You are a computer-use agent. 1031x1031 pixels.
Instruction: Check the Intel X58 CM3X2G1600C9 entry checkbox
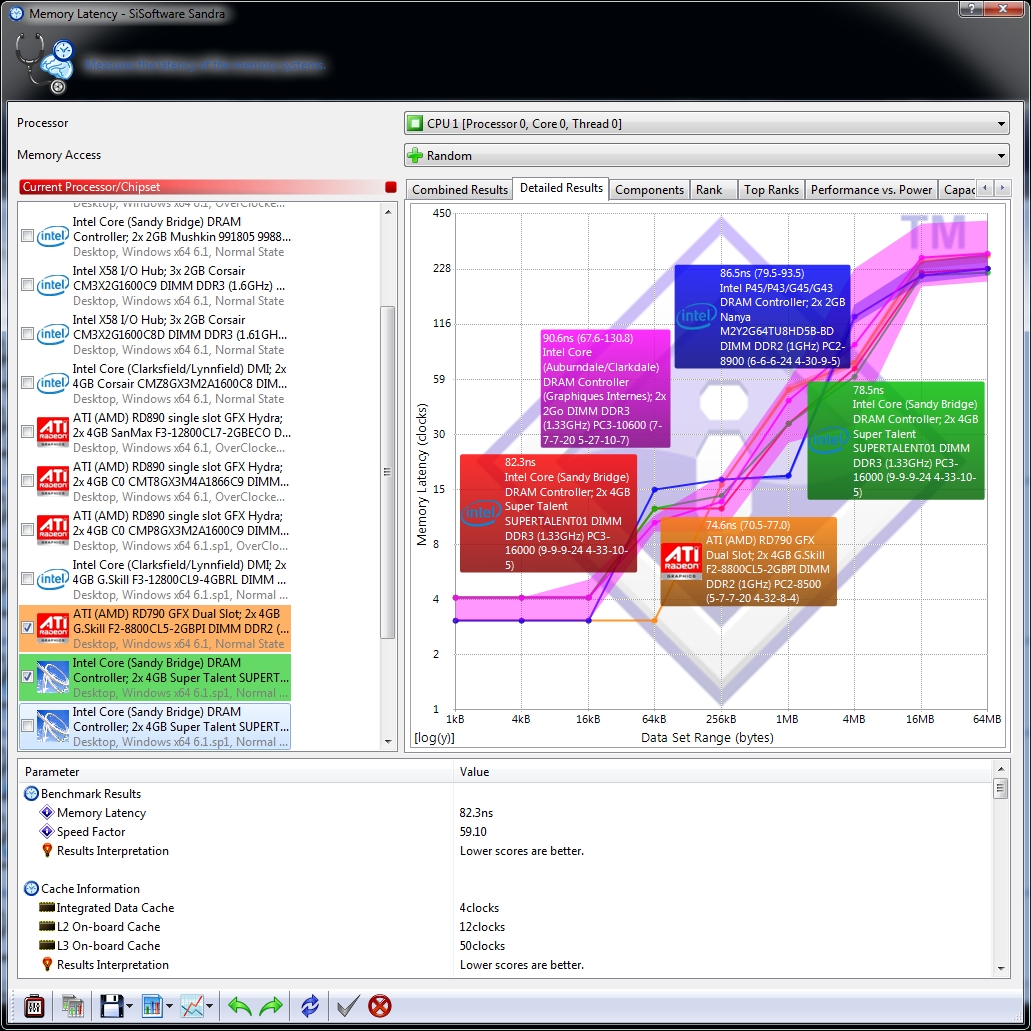(x=28, y=285)
